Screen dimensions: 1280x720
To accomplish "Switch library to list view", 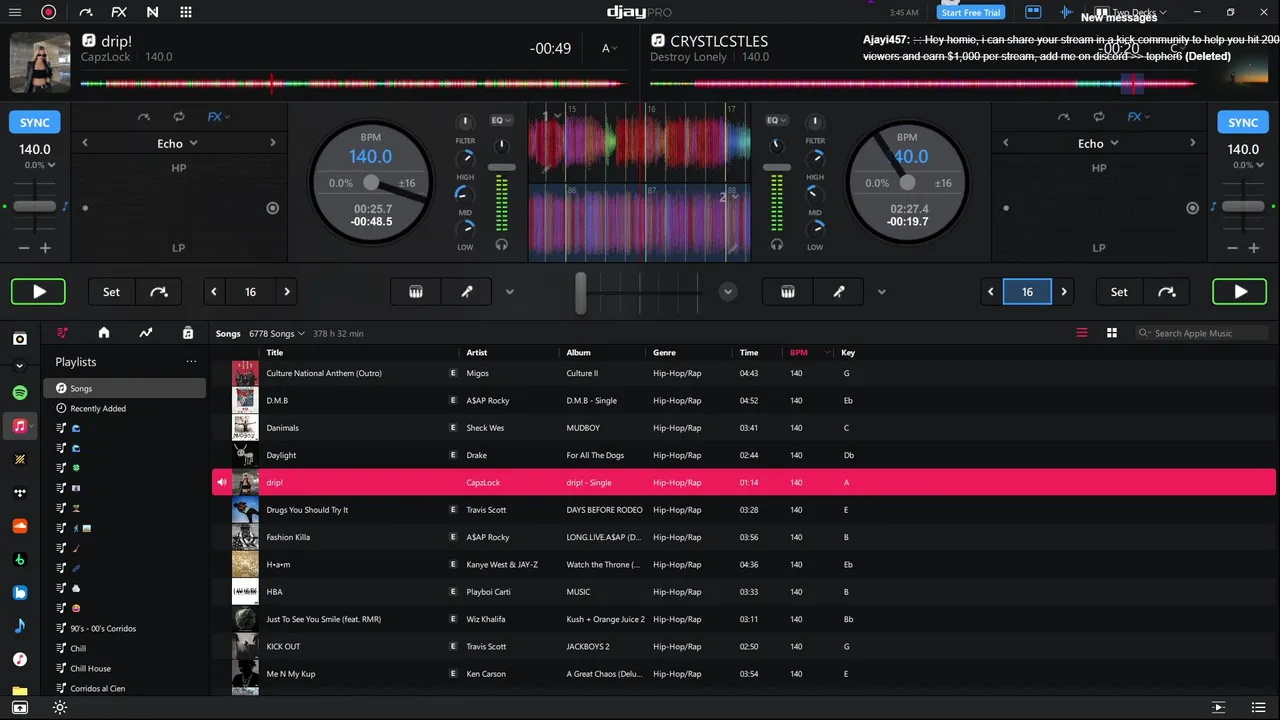I will pos(1082,333).
